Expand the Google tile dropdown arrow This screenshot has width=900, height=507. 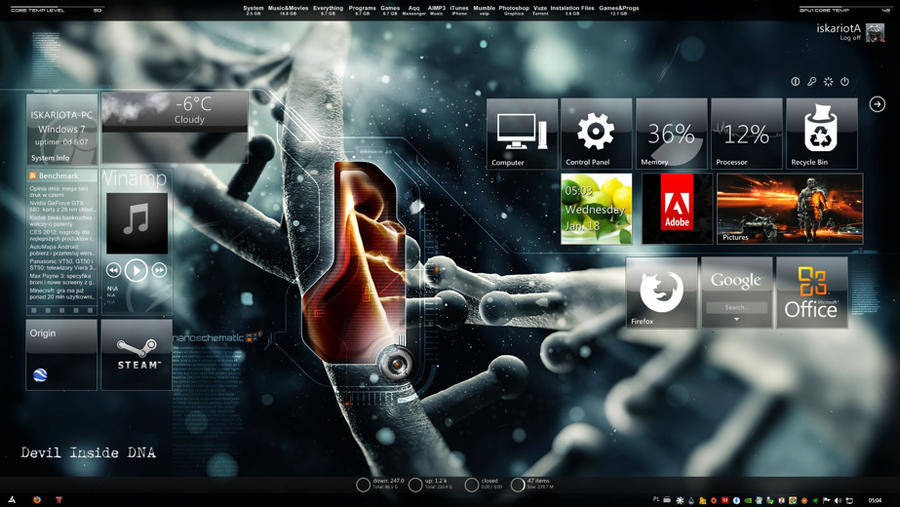[x=736, y=319]
